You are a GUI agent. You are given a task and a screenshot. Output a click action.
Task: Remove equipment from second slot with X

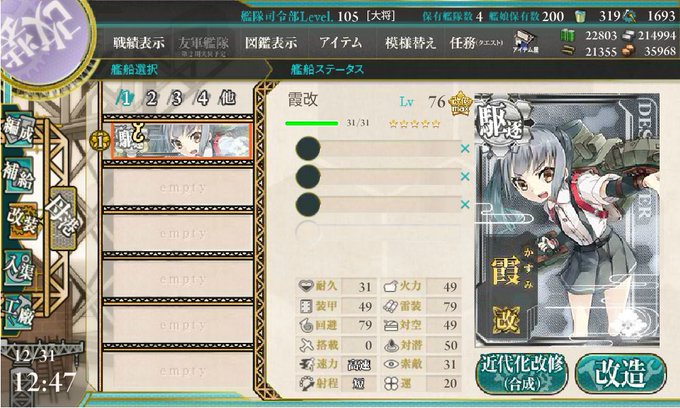(465, 176)
